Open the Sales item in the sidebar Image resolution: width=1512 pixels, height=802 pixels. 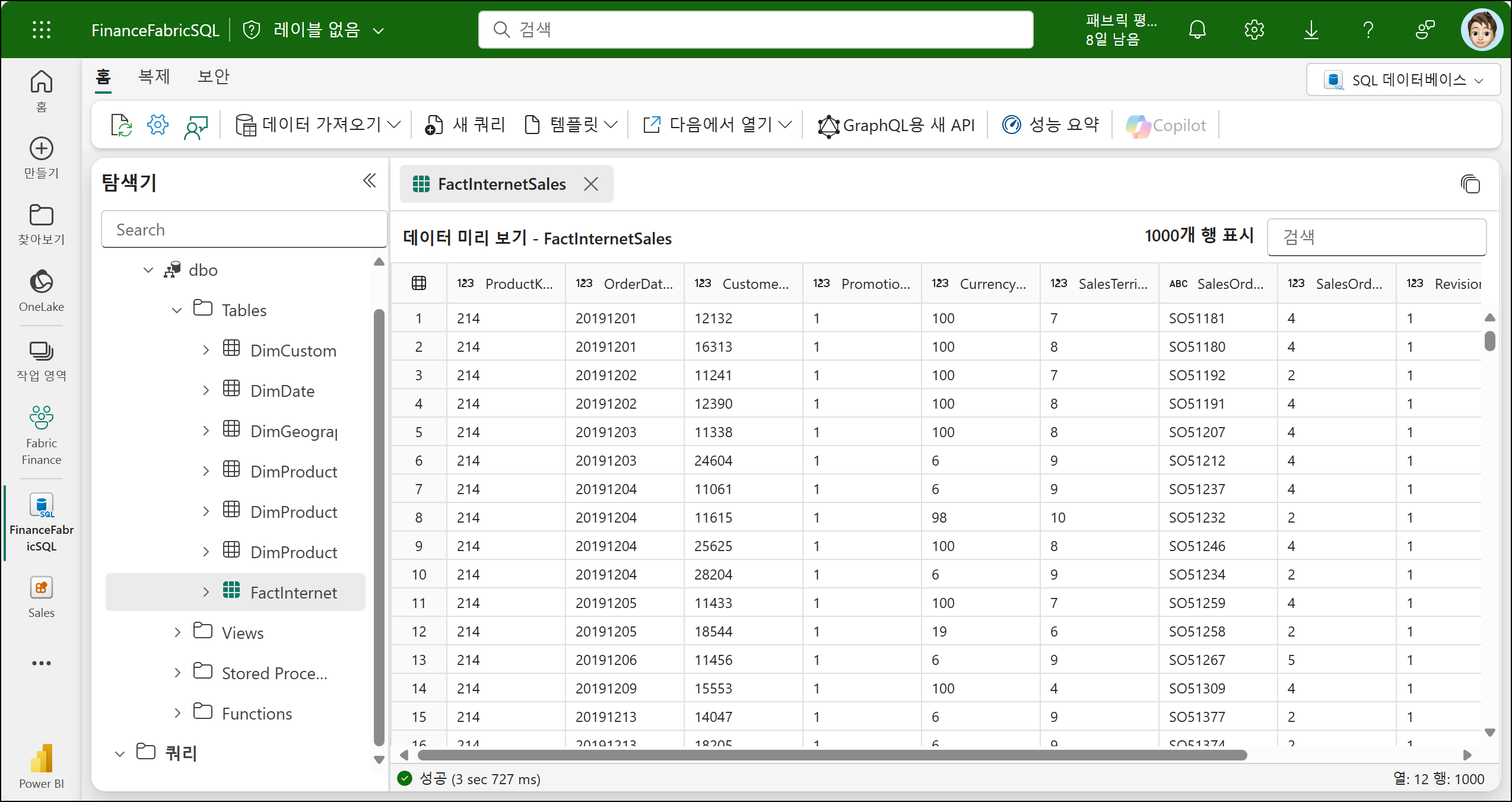pos(42,598)
